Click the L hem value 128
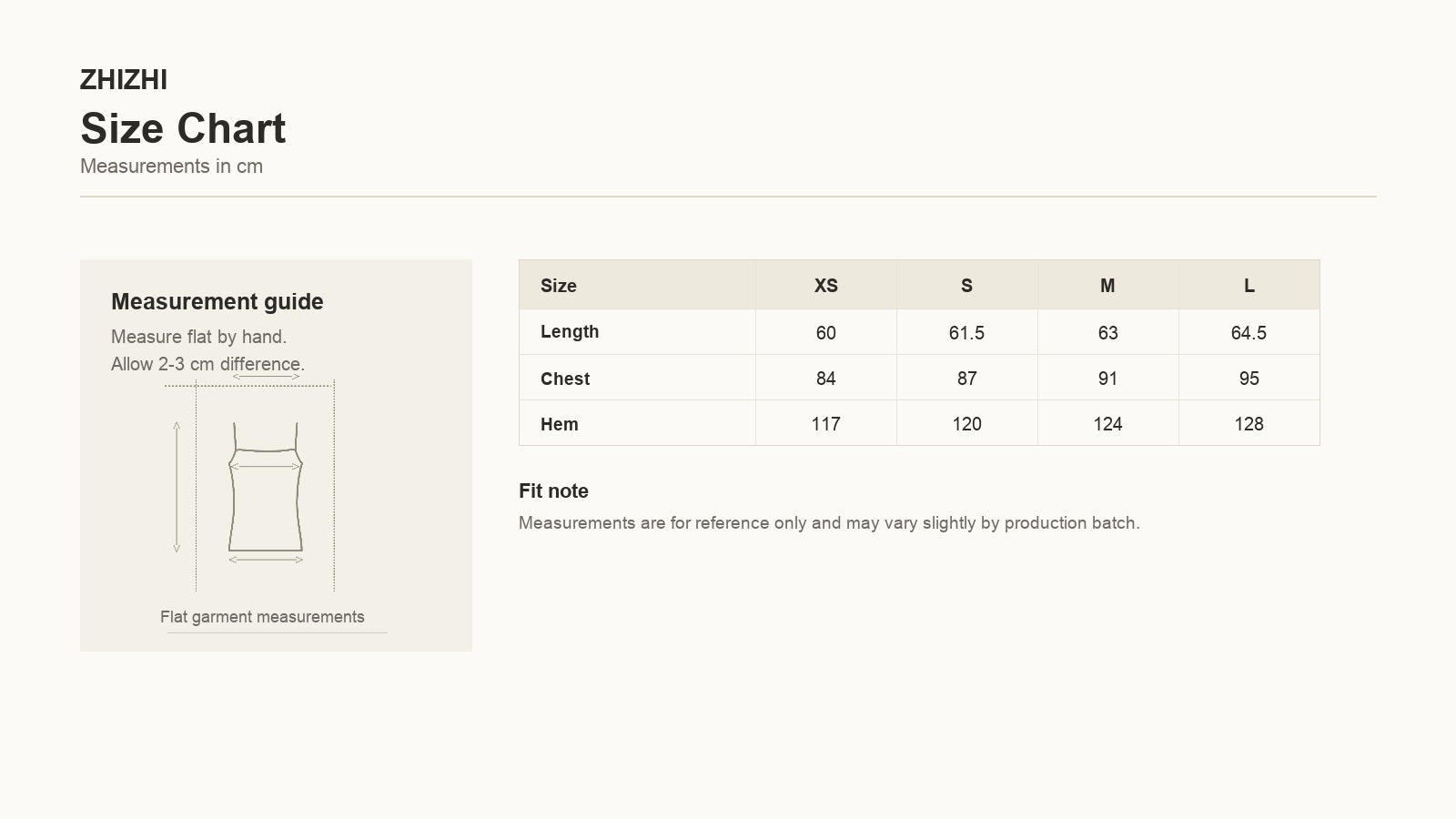 click(x=1249, y=424)
